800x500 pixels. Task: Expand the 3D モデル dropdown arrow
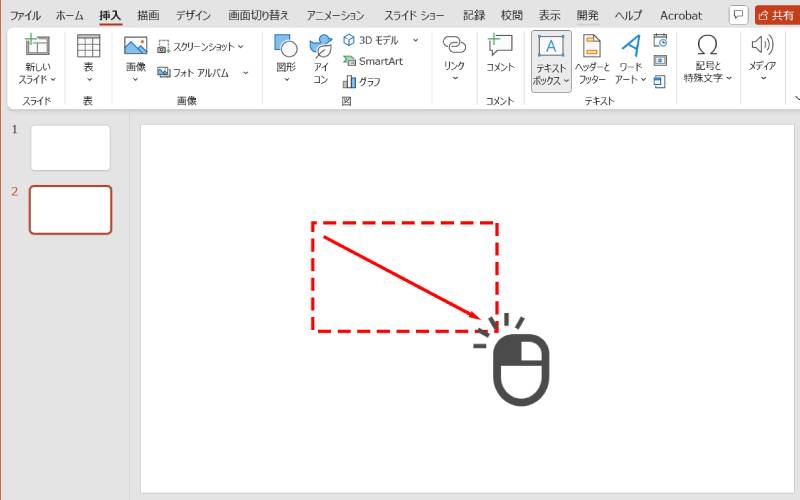point(415,40)
